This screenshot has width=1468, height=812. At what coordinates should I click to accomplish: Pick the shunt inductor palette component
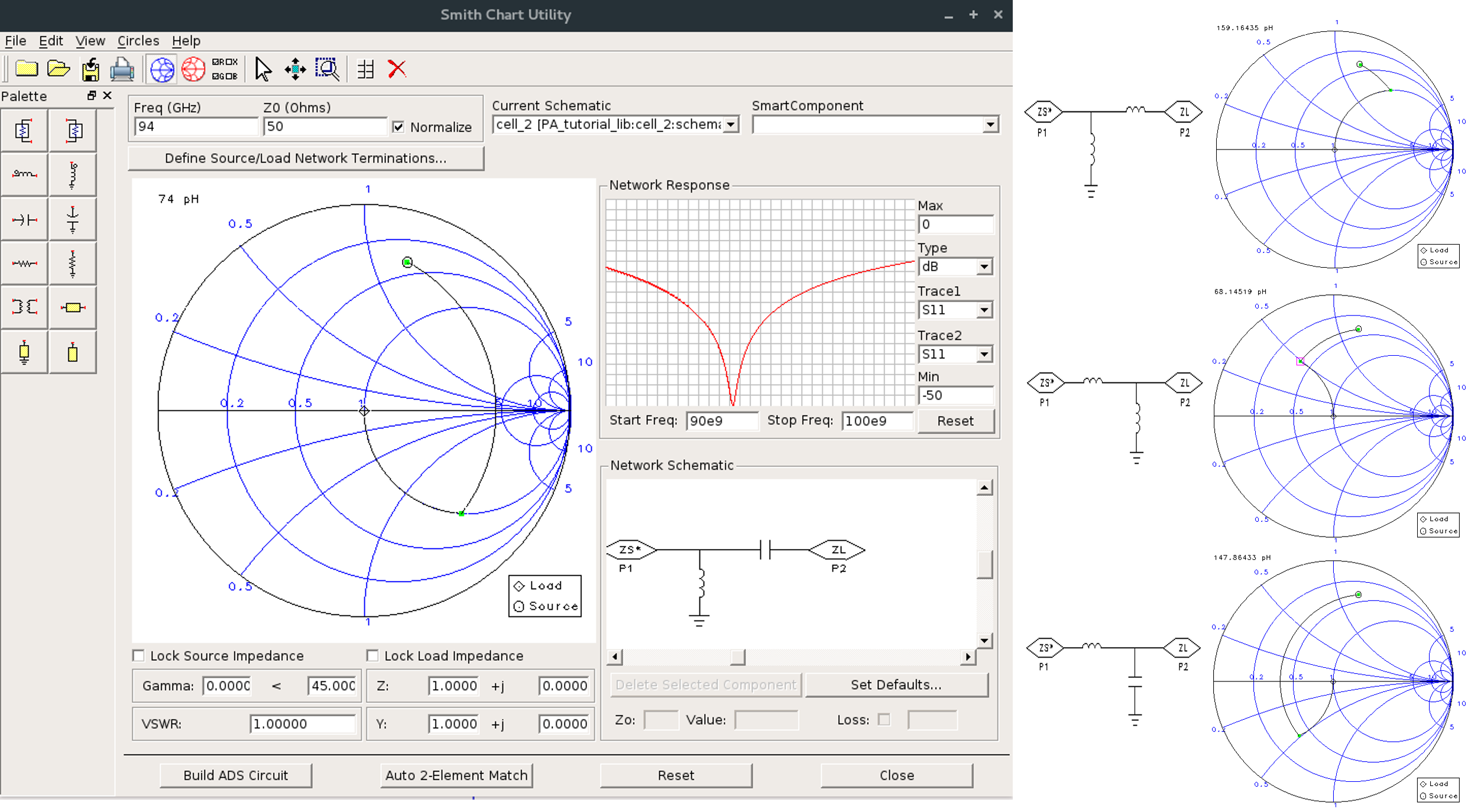pyautogui.click(x=73, y=174)
